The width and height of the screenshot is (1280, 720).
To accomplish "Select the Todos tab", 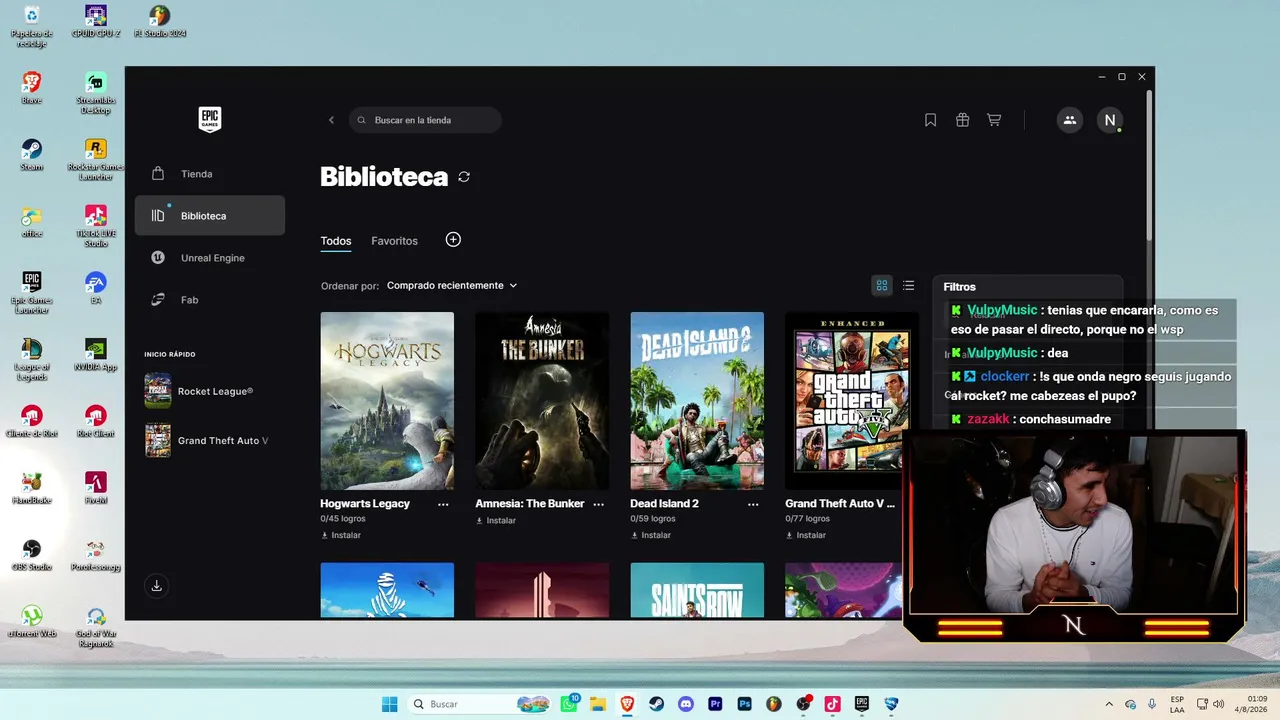I will click(x=336, y=241).
